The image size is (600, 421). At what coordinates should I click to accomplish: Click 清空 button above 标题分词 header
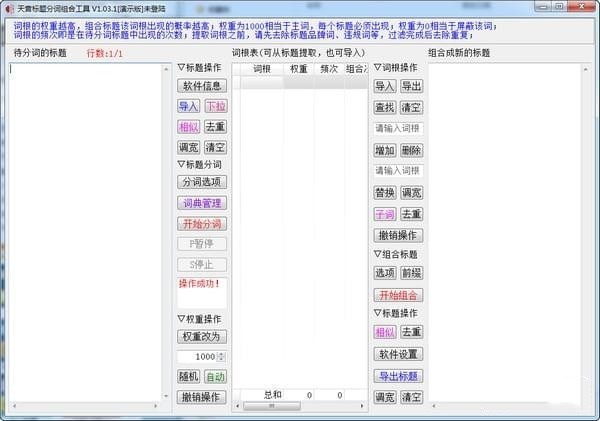click(x=215, y=147)
